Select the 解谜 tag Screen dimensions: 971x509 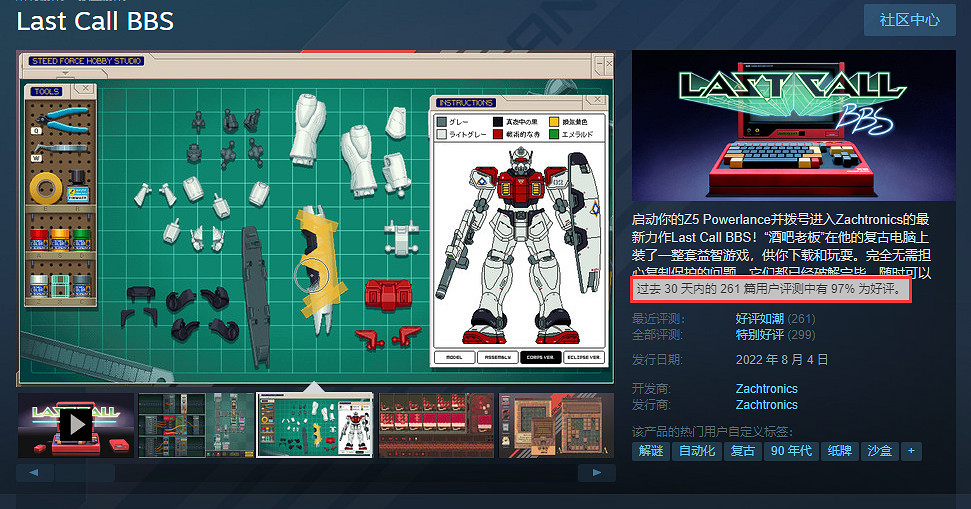click(x=651, y=451)
